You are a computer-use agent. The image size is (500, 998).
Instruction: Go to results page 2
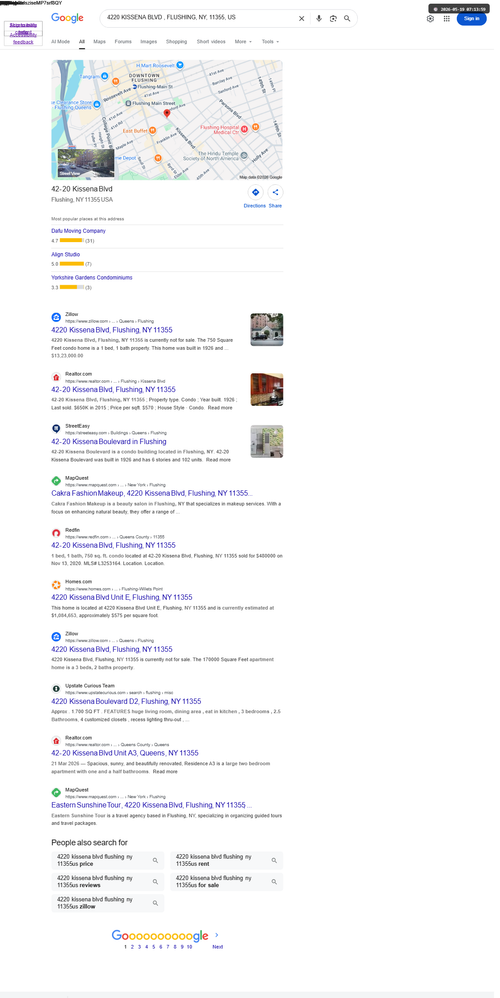tap(132, 946)
